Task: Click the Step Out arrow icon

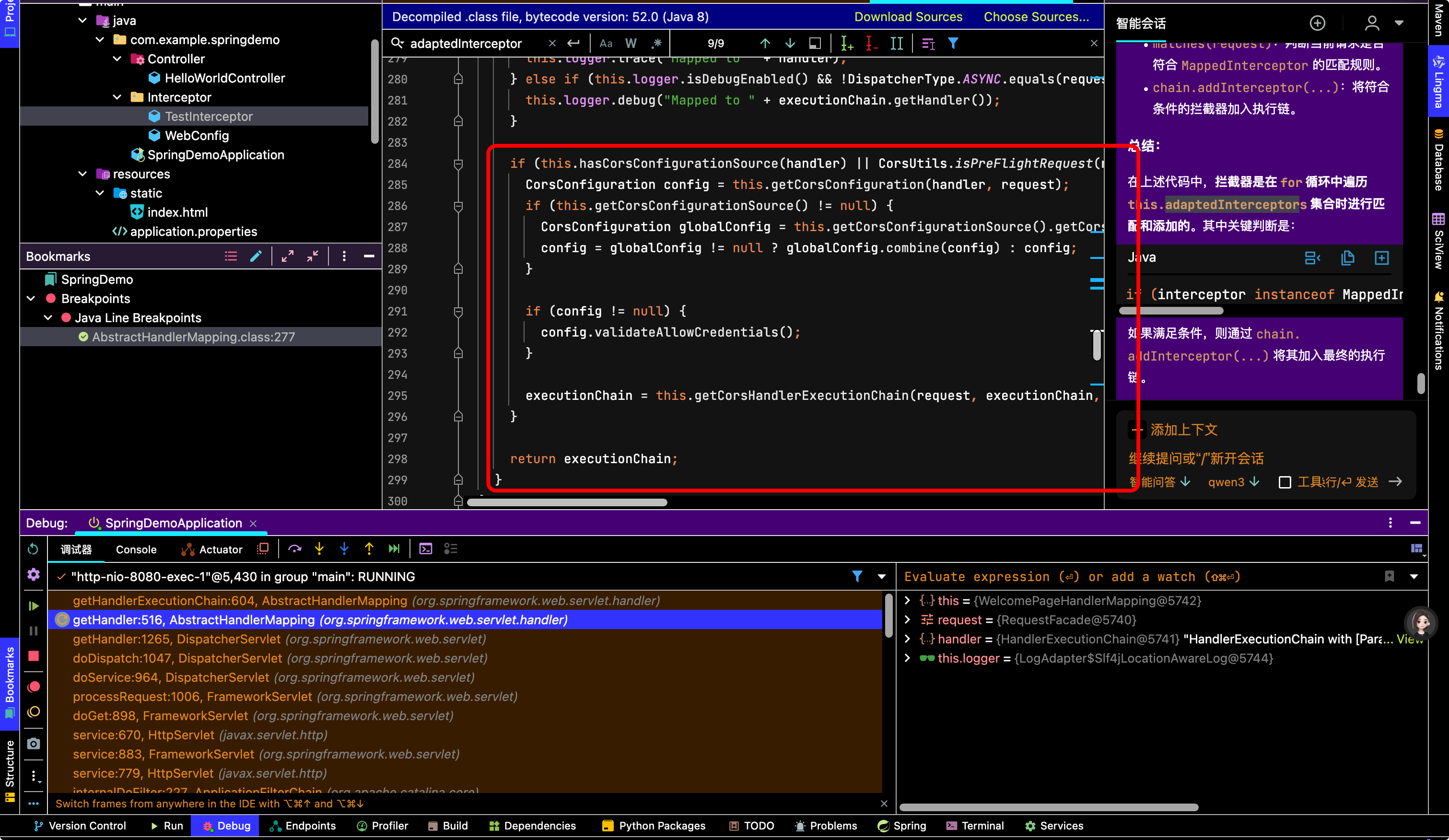Action: click(x=369, y=549)
